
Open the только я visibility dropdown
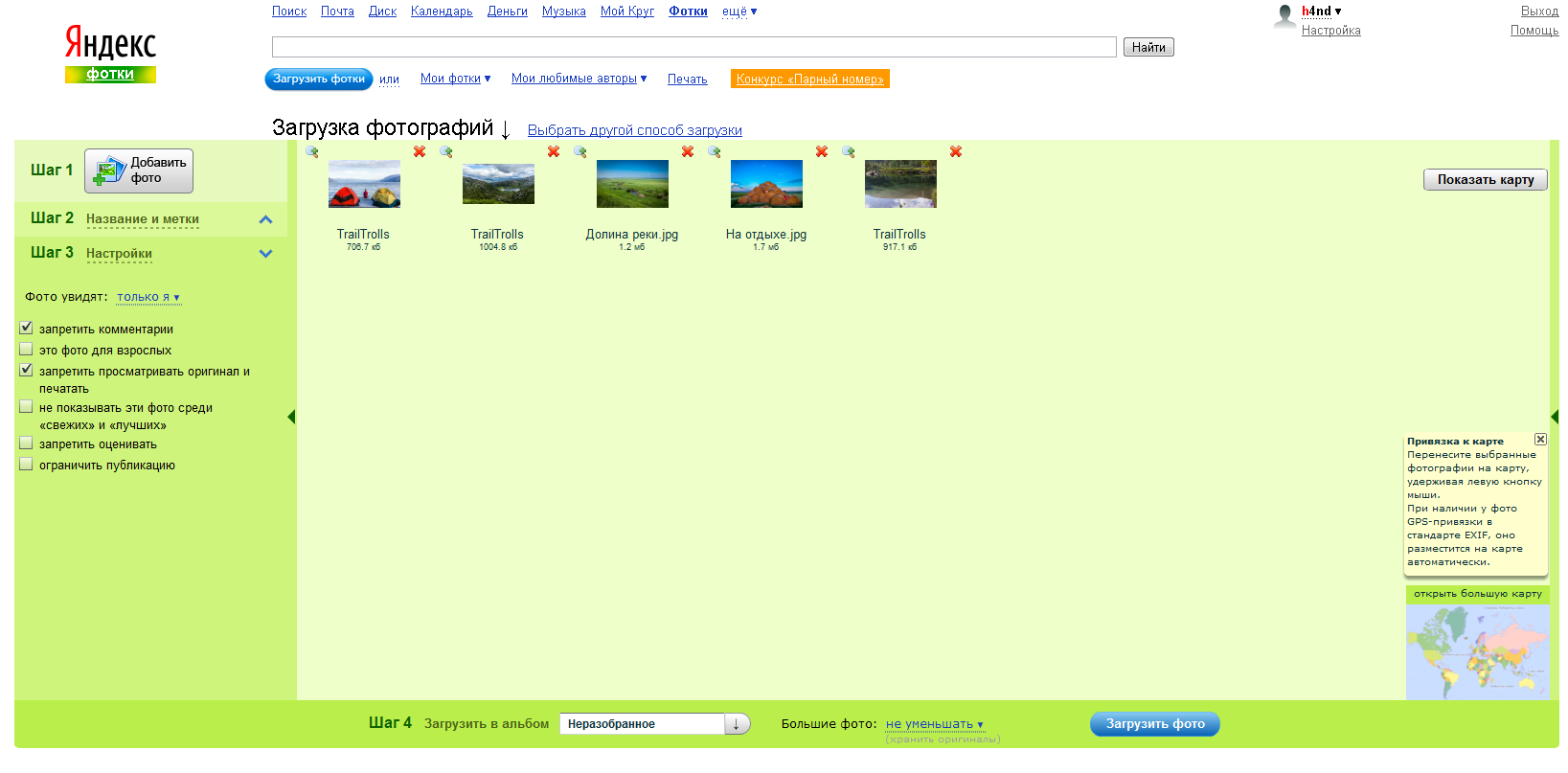148,297
